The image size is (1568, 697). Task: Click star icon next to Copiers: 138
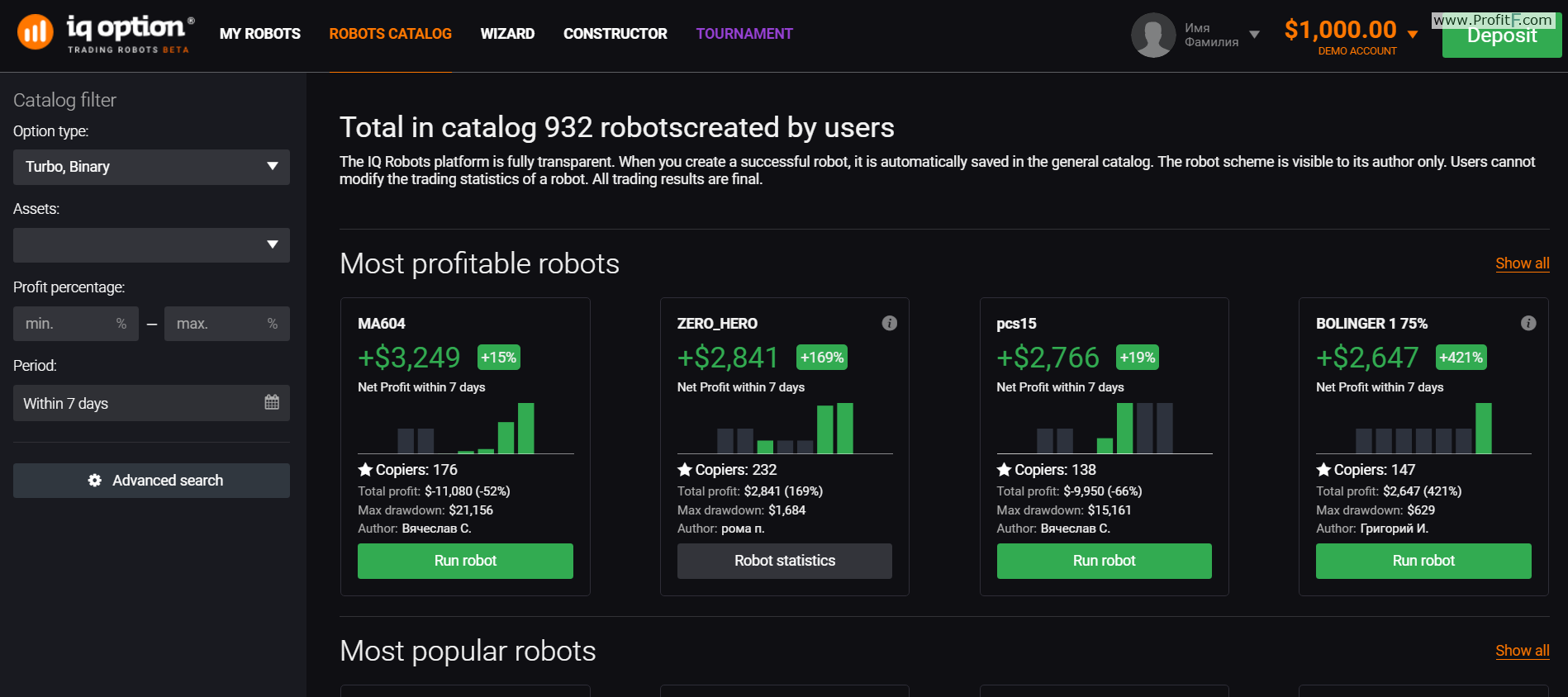(x=1005, y=469)
